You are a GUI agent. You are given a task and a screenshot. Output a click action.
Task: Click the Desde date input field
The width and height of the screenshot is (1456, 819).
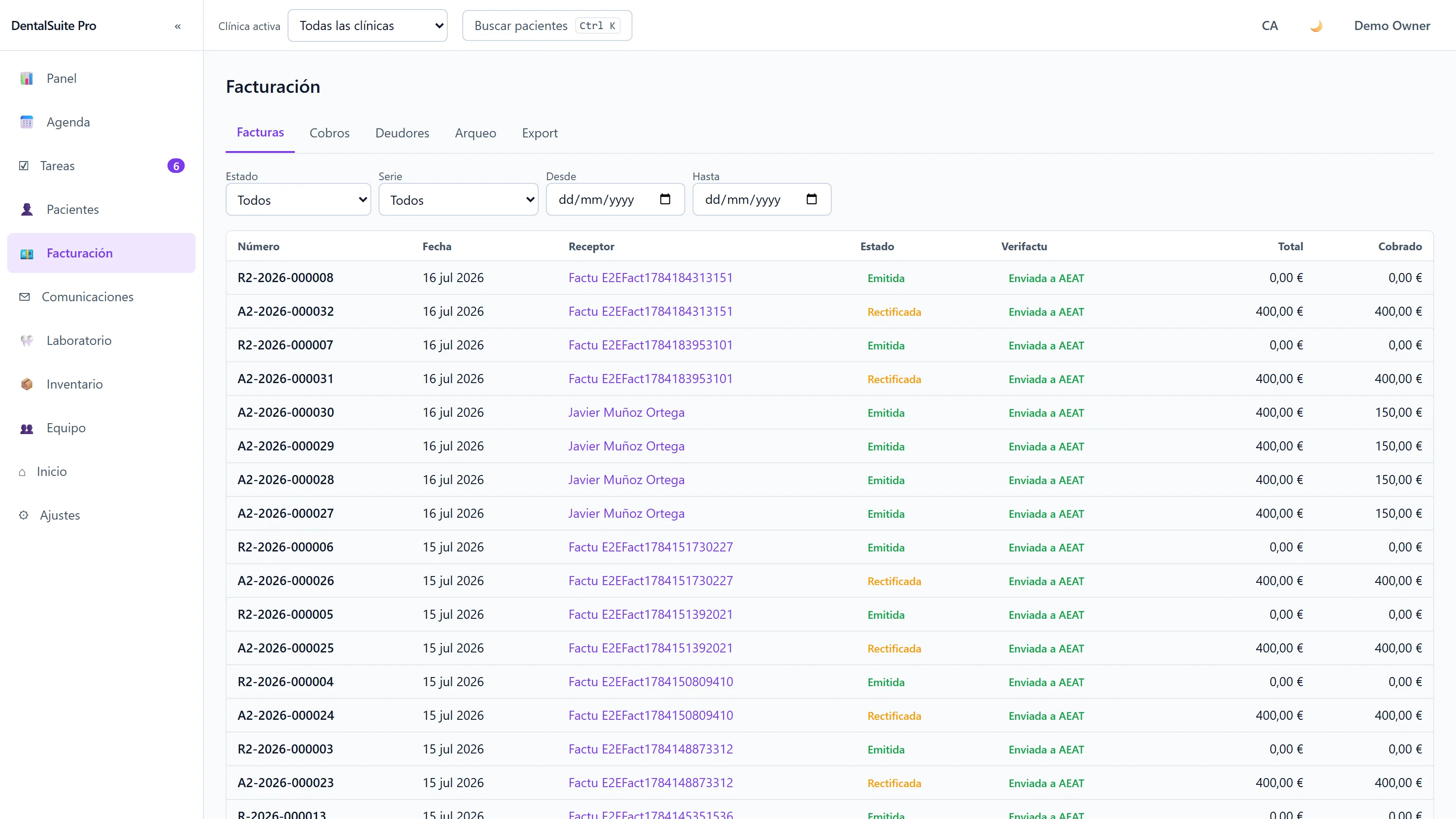tap(615, 200)
